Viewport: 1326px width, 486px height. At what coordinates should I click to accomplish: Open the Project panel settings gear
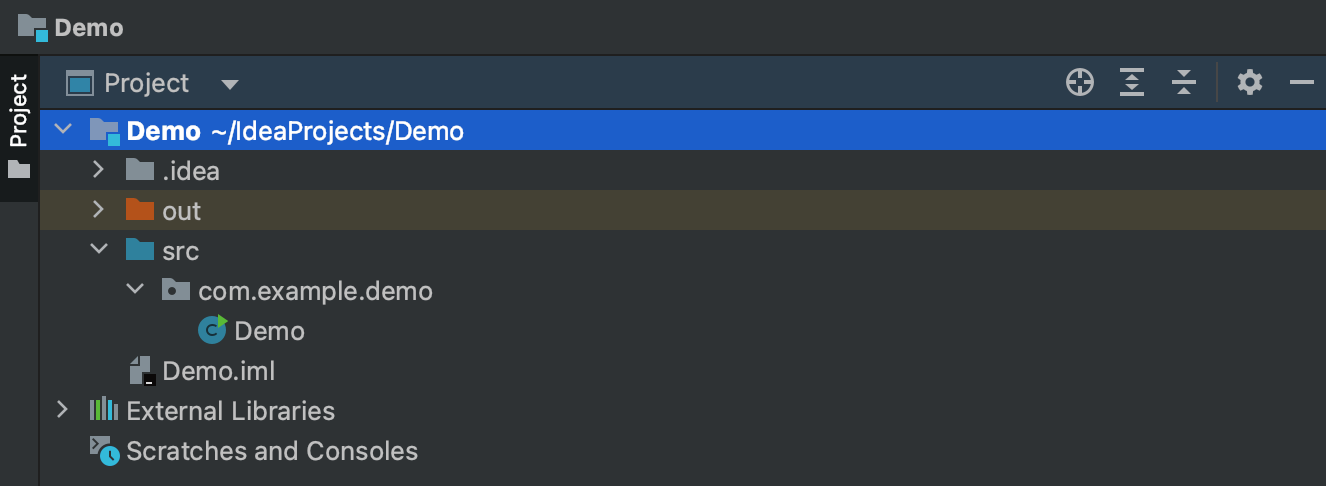tap(1250, 83)
